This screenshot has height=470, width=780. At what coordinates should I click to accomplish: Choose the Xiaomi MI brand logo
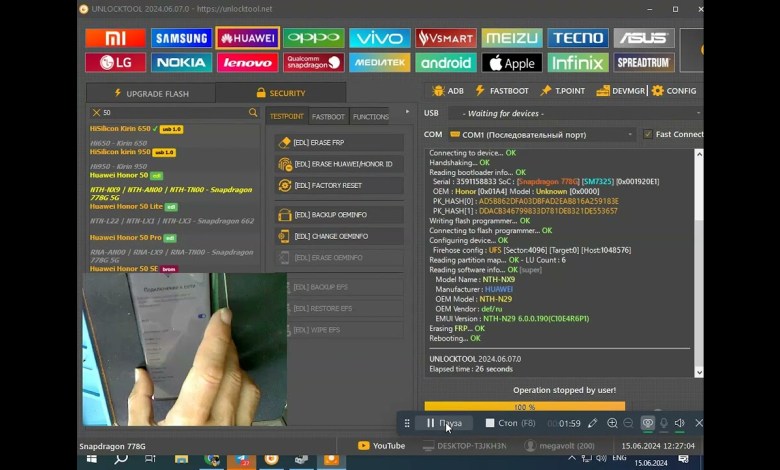tap(115, 38)
